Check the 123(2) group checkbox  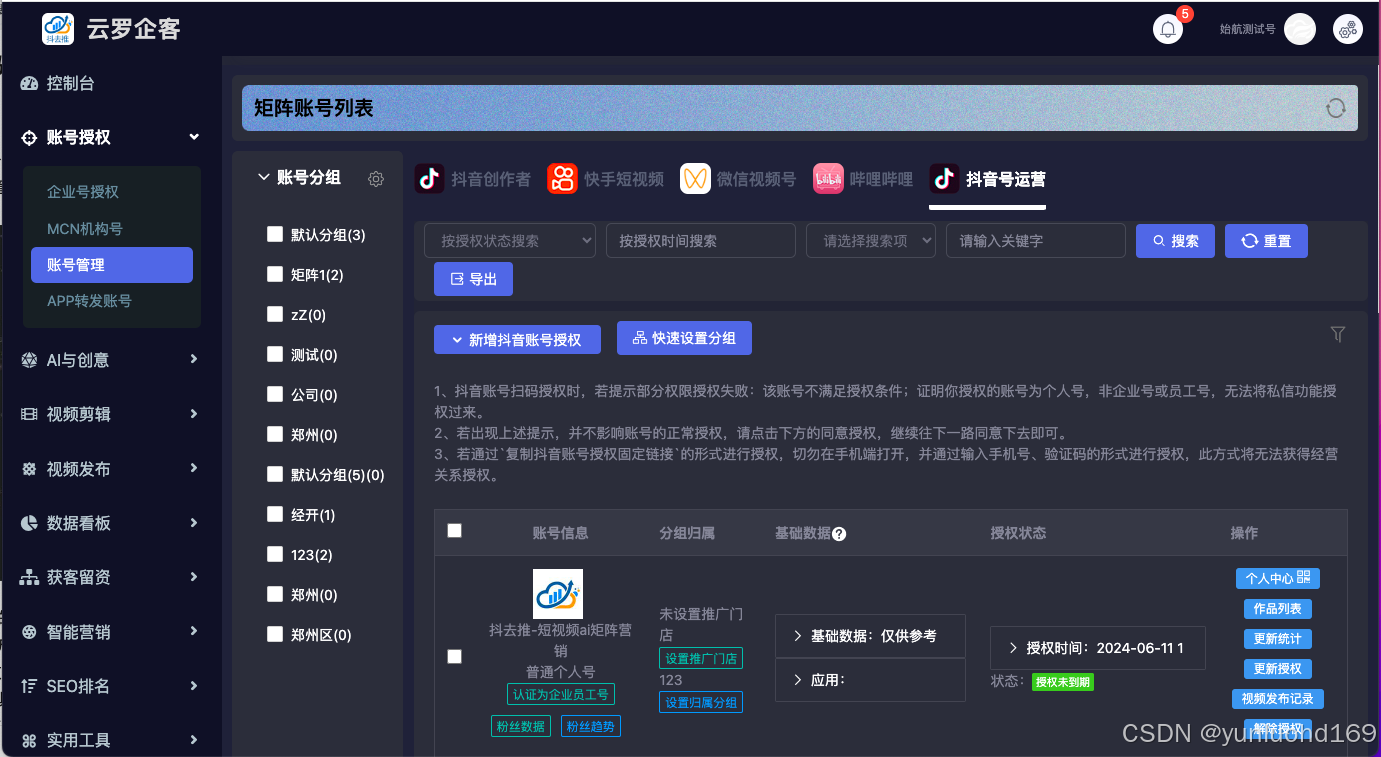point(275,554)
